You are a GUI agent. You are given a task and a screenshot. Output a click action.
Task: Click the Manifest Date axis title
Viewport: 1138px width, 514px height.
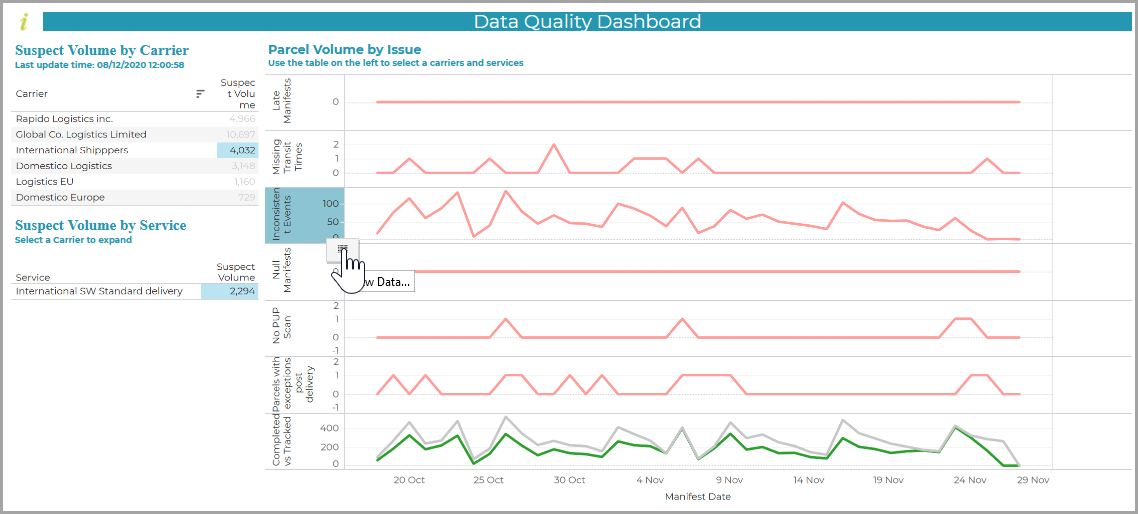[x=697, y=497]
